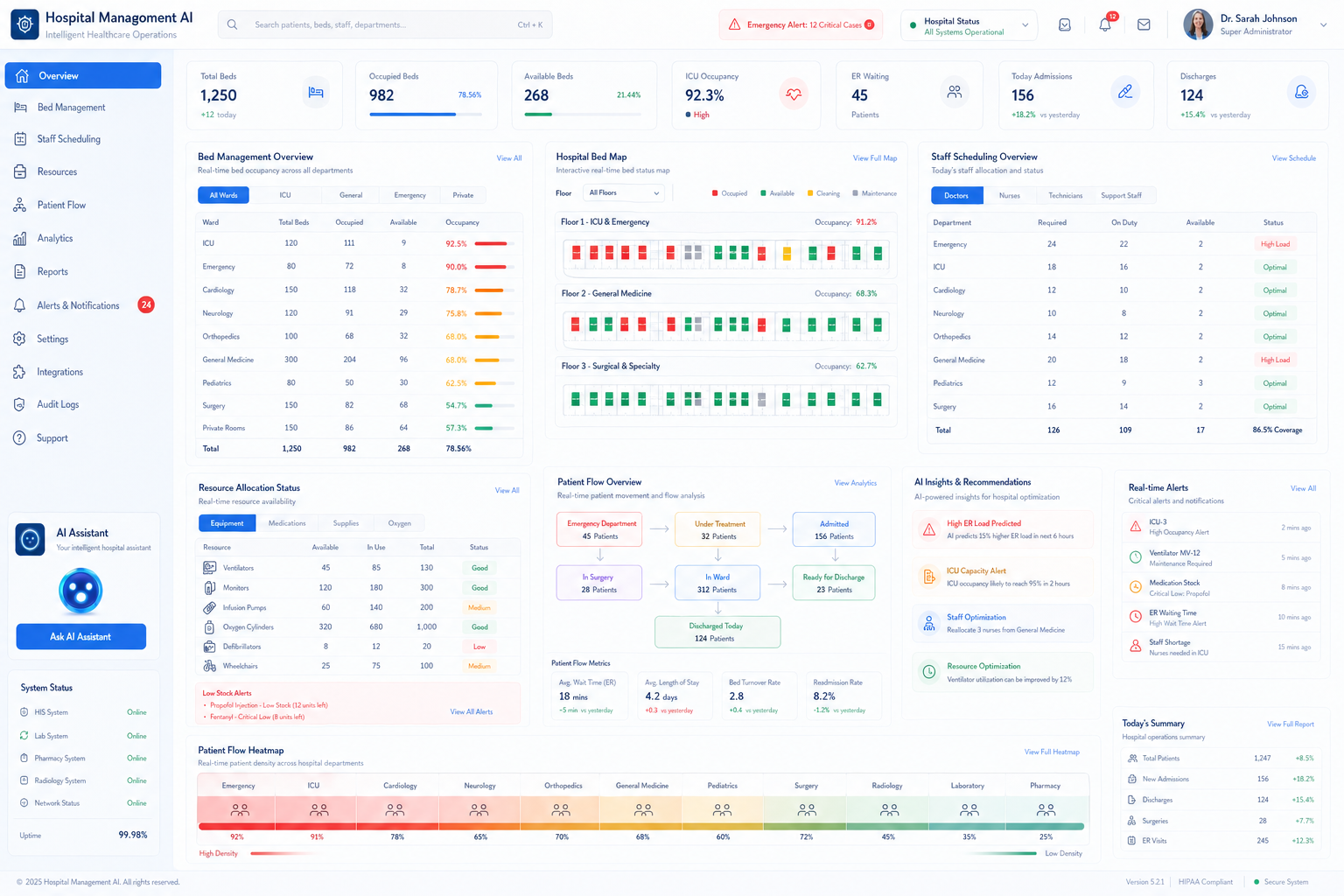Click the Available Beds green progress bar
The image size is (1344, 896).
[x=583, y=114]
